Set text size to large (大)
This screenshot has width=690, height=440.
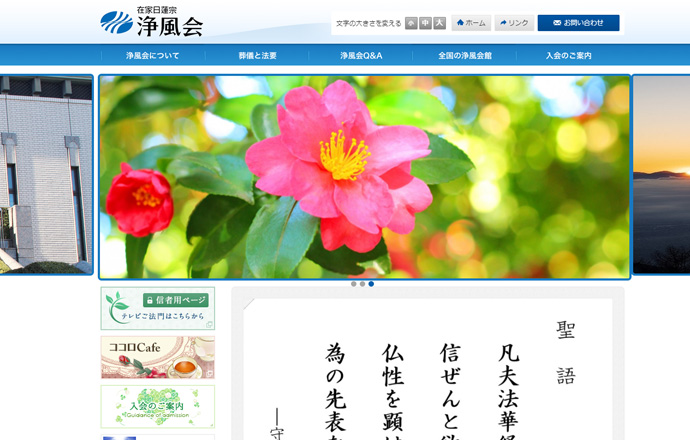(440, 23)
